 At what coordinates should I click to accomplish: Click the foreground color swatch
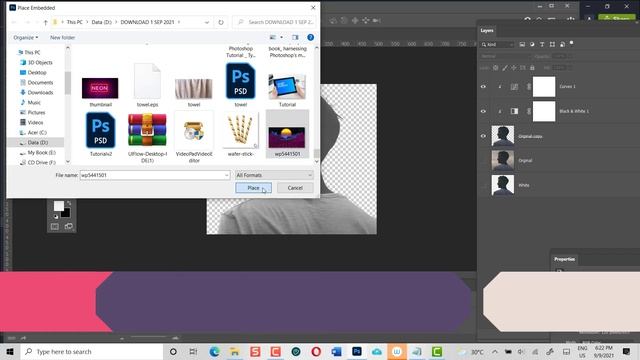click(59, 206)
